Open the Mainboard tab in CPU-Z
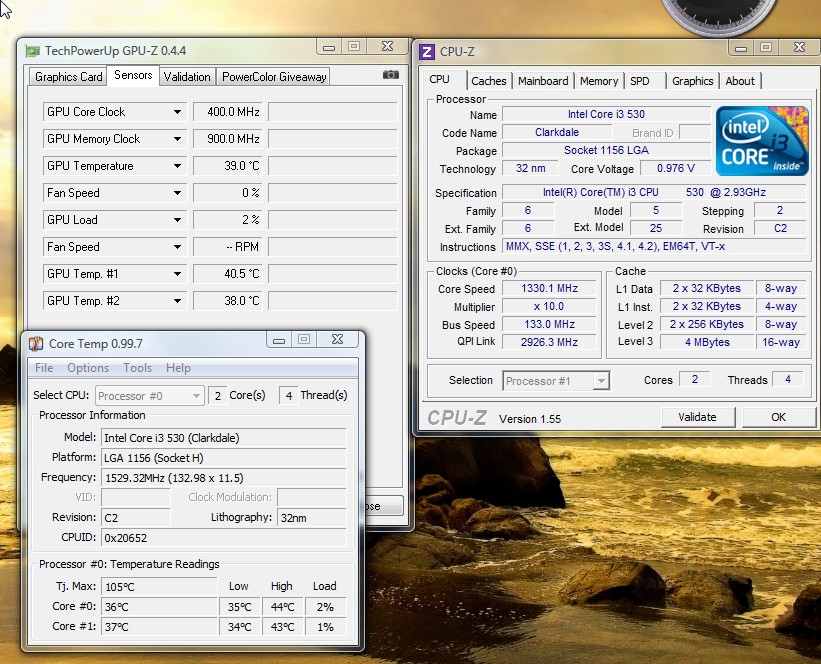821x664 pixels. (543, 81)
